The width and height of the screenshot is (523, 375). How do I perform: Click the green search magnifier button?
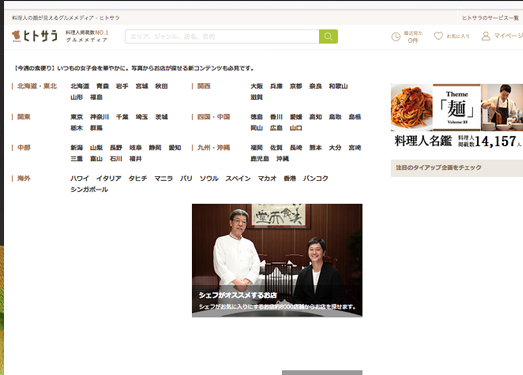click(328, 36)
